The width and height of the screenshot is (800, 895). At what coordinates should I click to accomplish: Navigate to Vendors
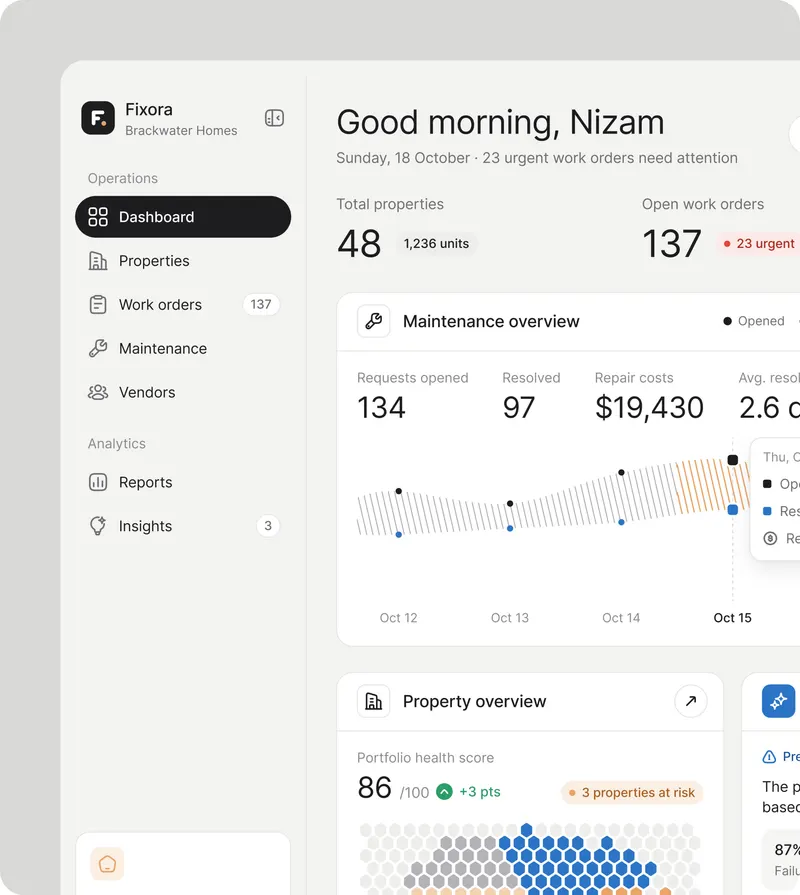[x=183, y=392]
